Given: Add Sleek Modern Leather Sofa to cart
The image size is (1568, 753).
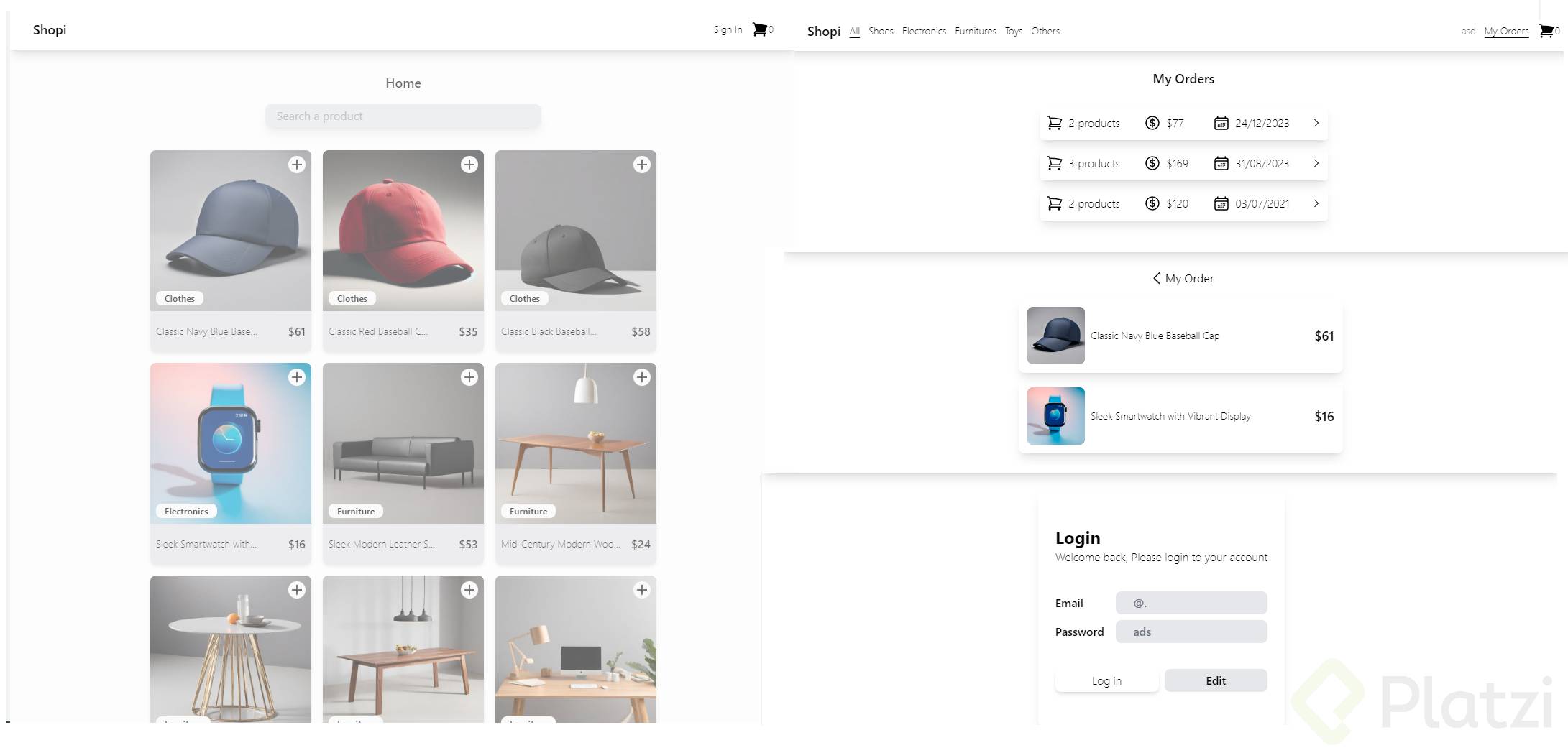Looking at the screenshot, I should 469,377.
